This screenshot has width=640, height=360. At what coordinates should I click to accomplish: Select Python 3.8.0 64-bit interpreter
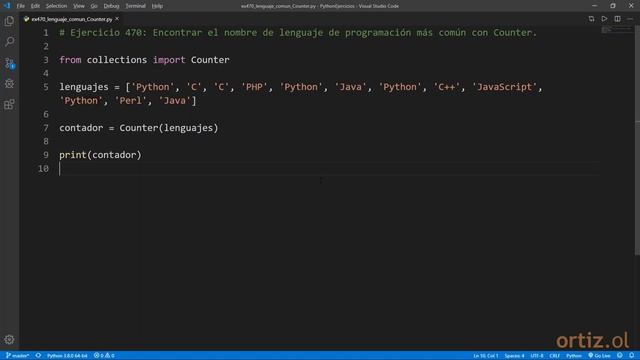click(67, 356)
